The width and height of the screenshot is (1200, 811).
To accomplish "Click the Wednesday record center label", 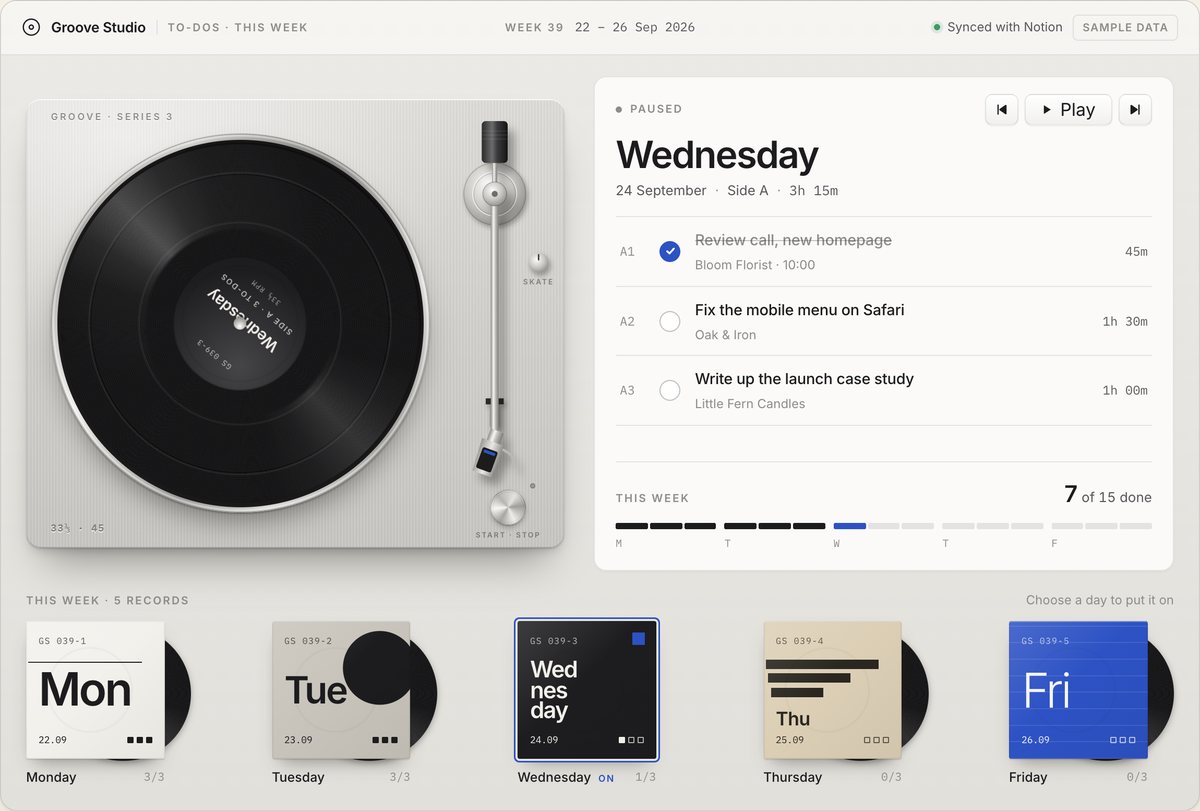I will (240, 324).
